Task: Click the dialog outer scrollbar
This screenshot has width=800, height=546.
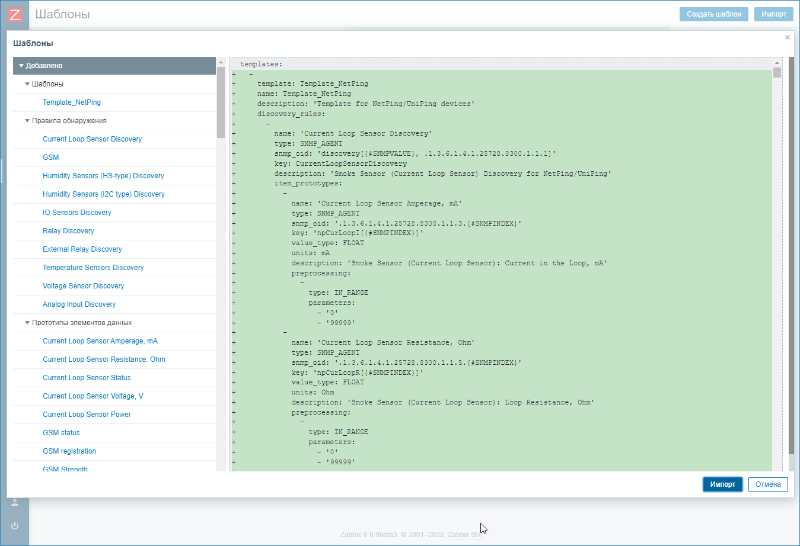Action: click(x=791, y=255)
